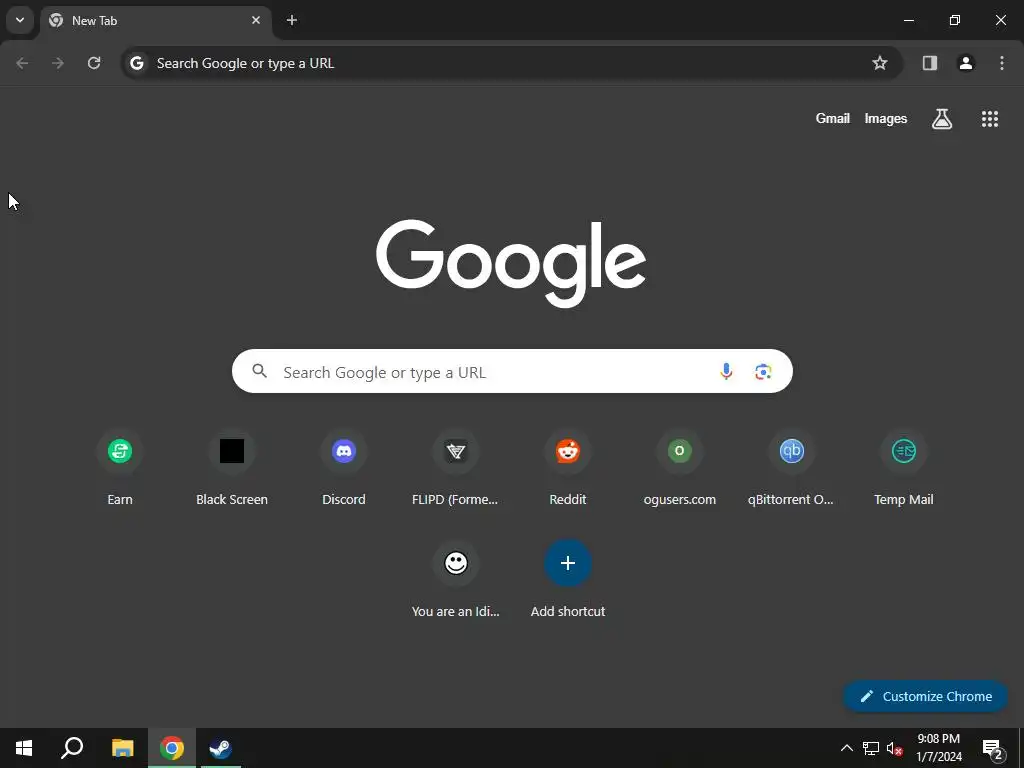Search by image with Google Lens
Screen dimensions: 1024x768
[763, 372]
